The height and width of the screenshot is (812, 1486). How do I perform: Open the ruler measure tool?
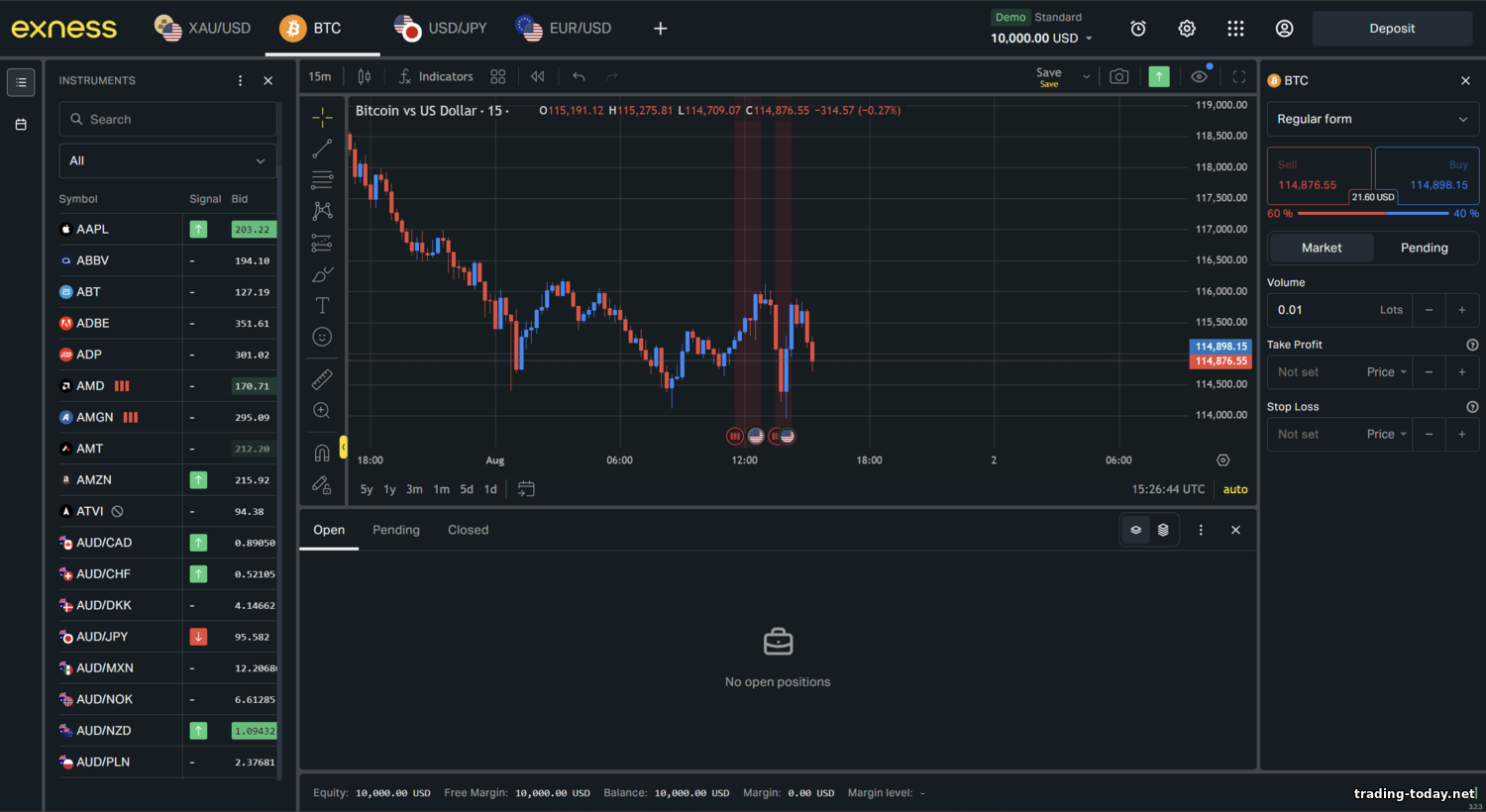click(322, 378)
